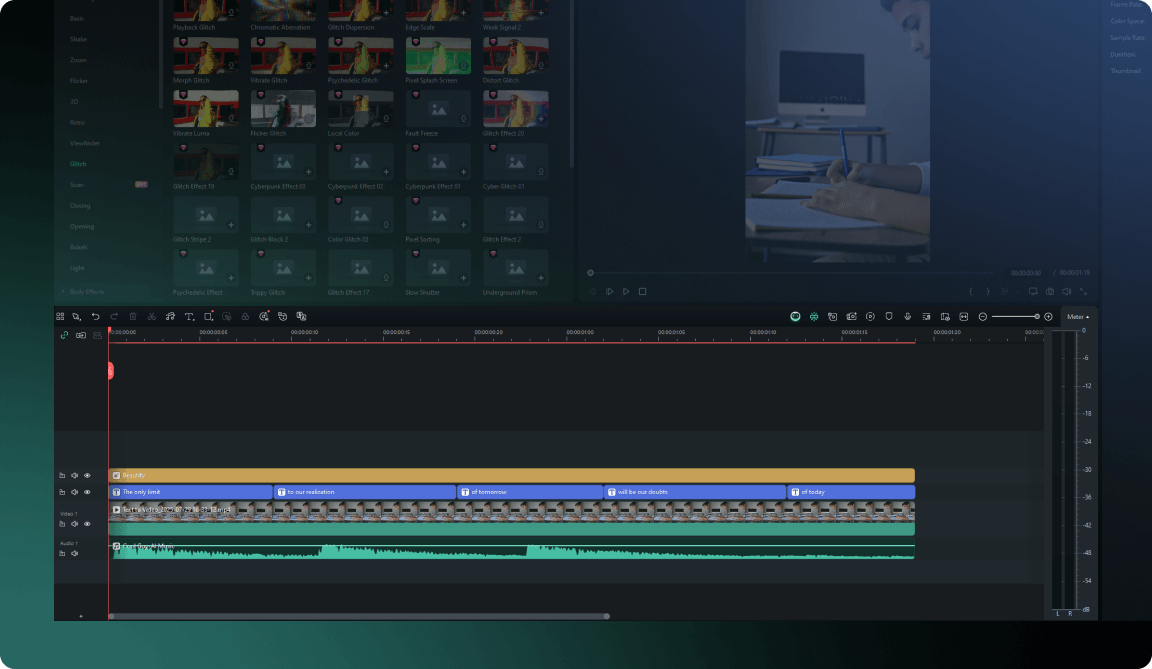This screenshot has width=1152, height=669.
Task: Zoom in the timeline with plus icon
Action: coord(1048,317)
